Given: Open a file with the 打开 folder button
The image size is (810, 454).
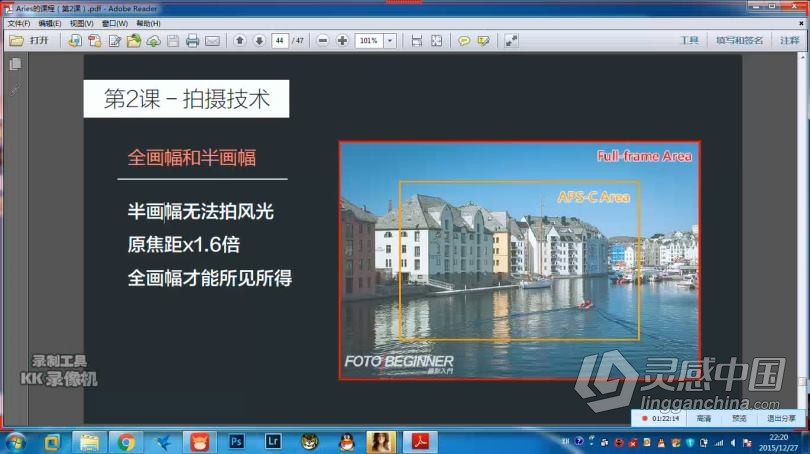Looking at the screenshot, I should [x=29, y=40].
